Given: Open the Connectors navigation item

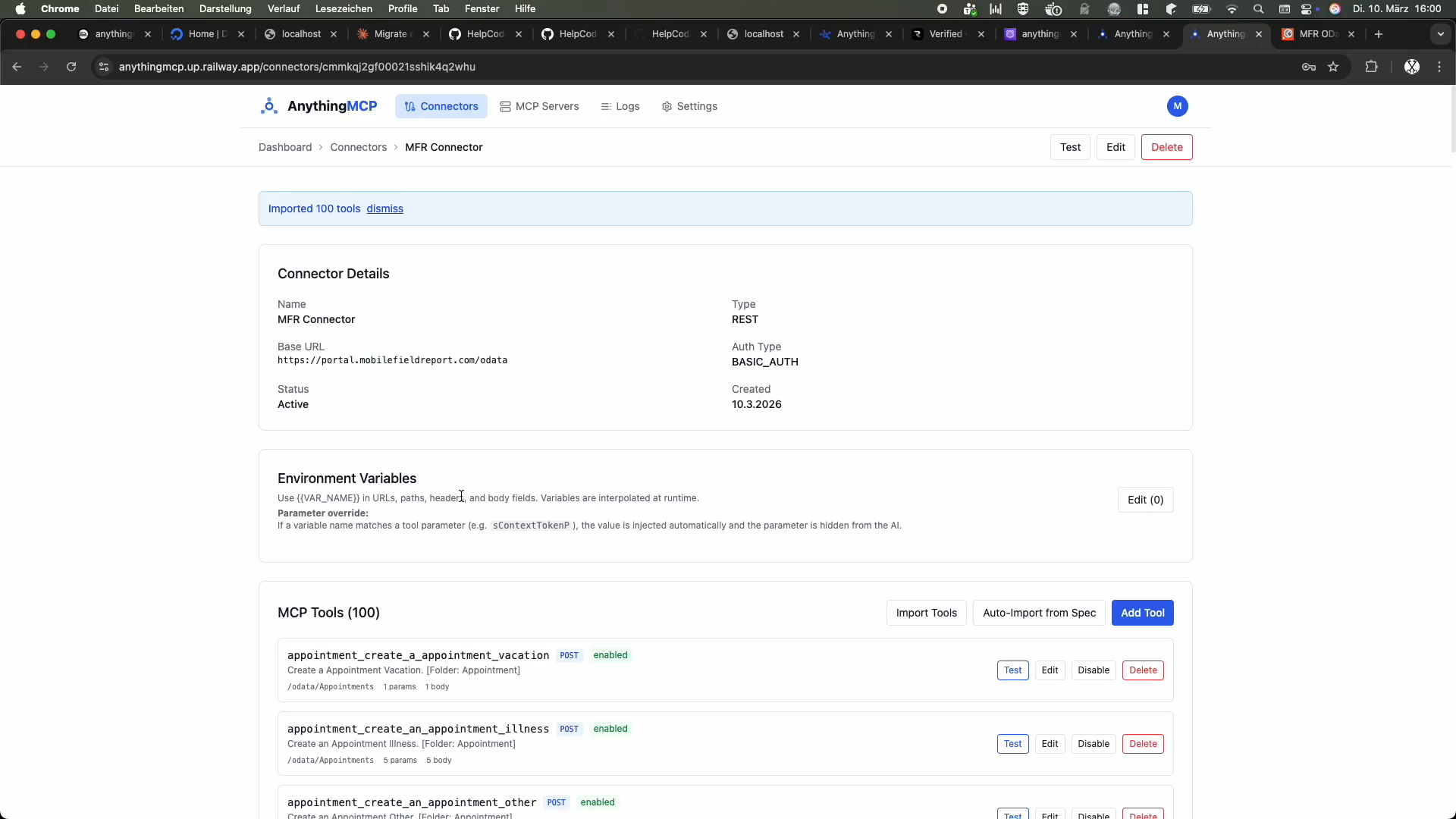Looking at the screenshot, I should click(x=441, y=106).
